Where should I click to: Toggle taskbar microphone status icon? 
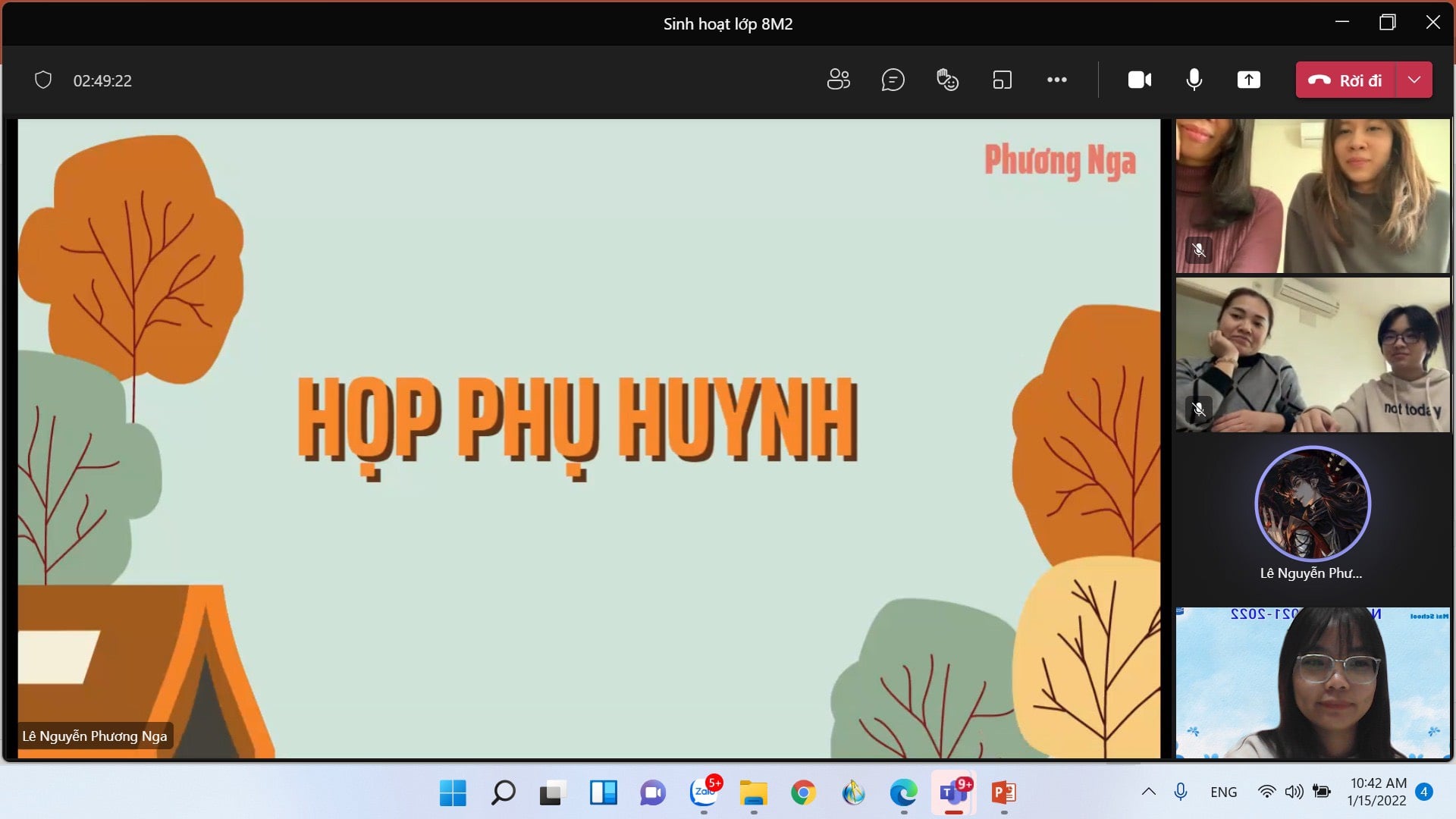coord(1180,792)
